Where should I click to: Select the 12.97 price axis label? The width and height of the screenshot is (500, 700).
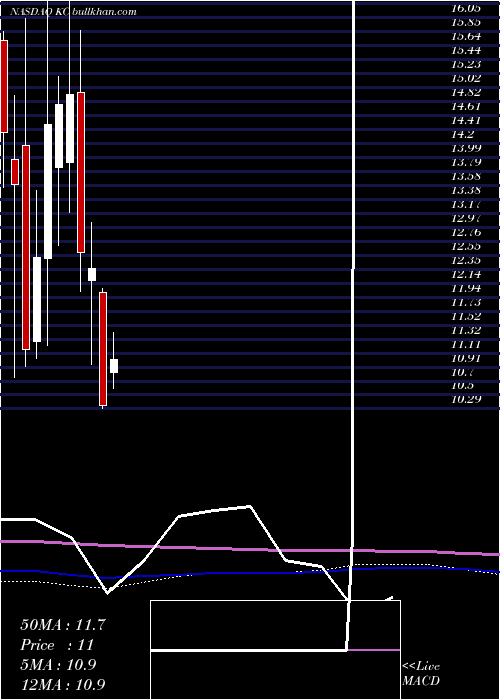(x=466, y=218)
